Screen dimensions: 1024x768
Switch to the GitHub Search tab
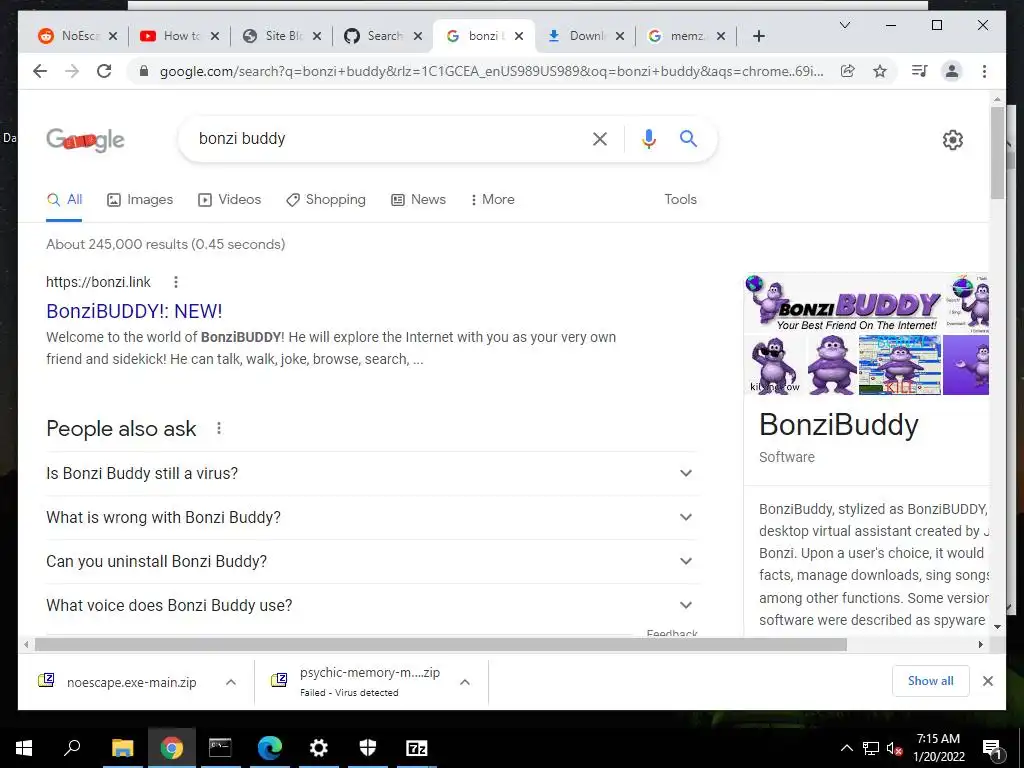coord(383,36)
